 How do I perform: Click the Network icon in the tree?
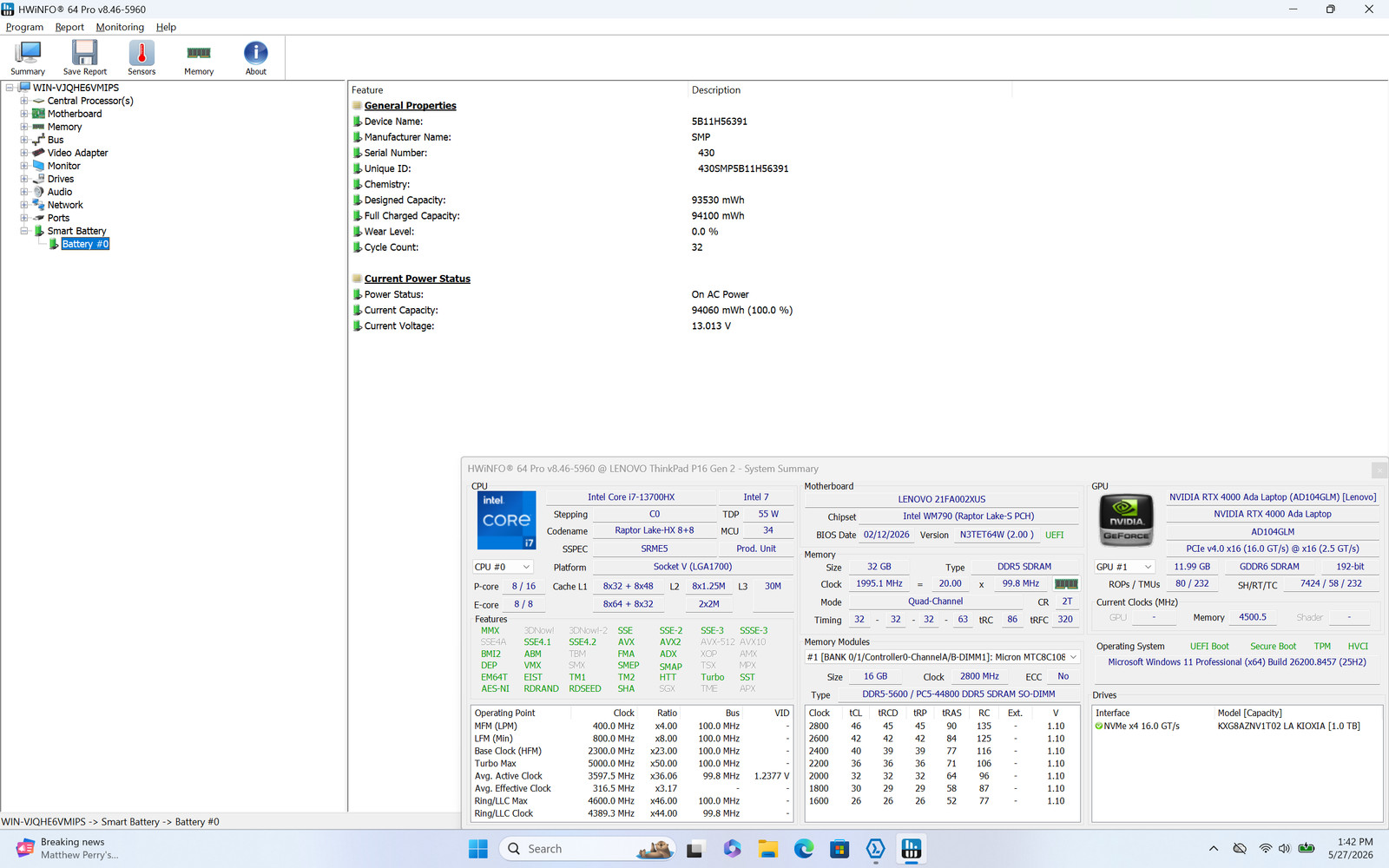(x=38, y=205)
